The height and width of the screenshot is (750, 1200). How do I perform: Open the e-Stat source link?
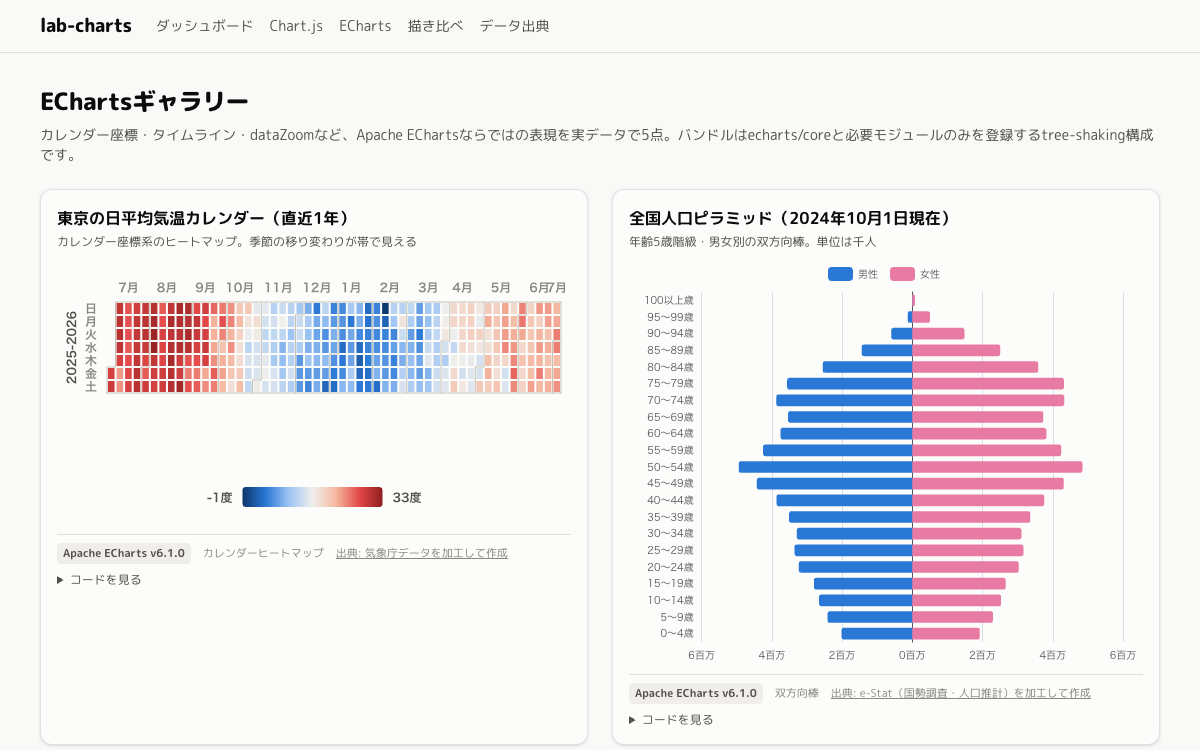[961, 693]
